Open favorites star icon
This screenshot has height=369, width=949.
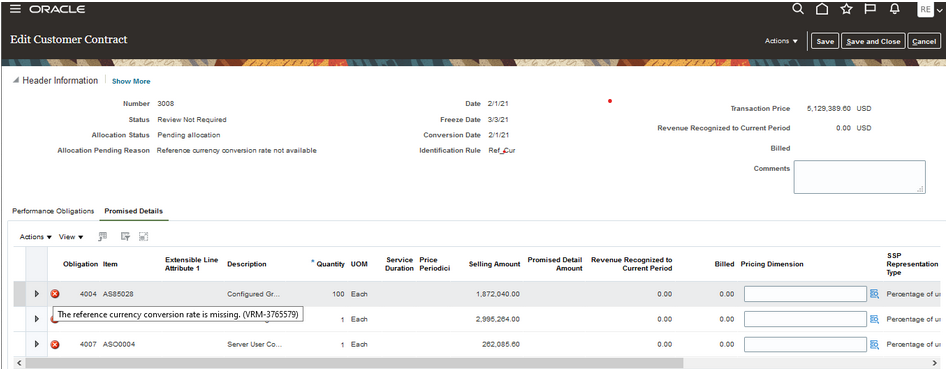point(846,8)
